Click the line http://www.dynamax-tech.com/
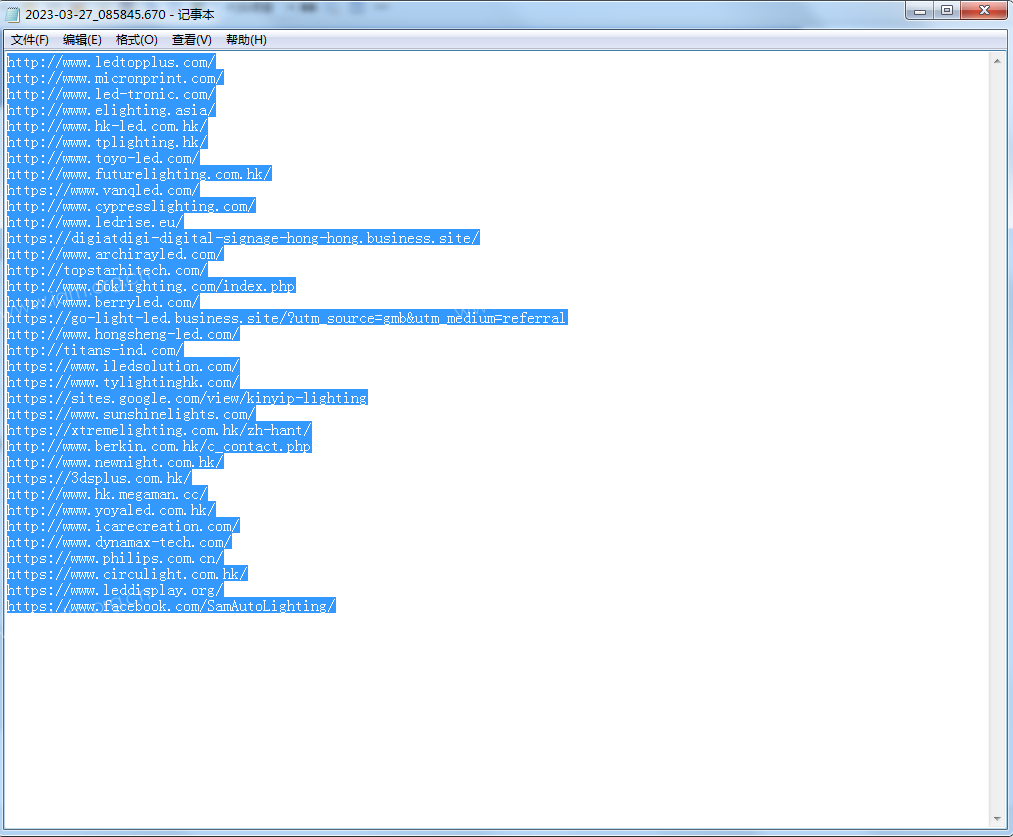 (119, 542)
